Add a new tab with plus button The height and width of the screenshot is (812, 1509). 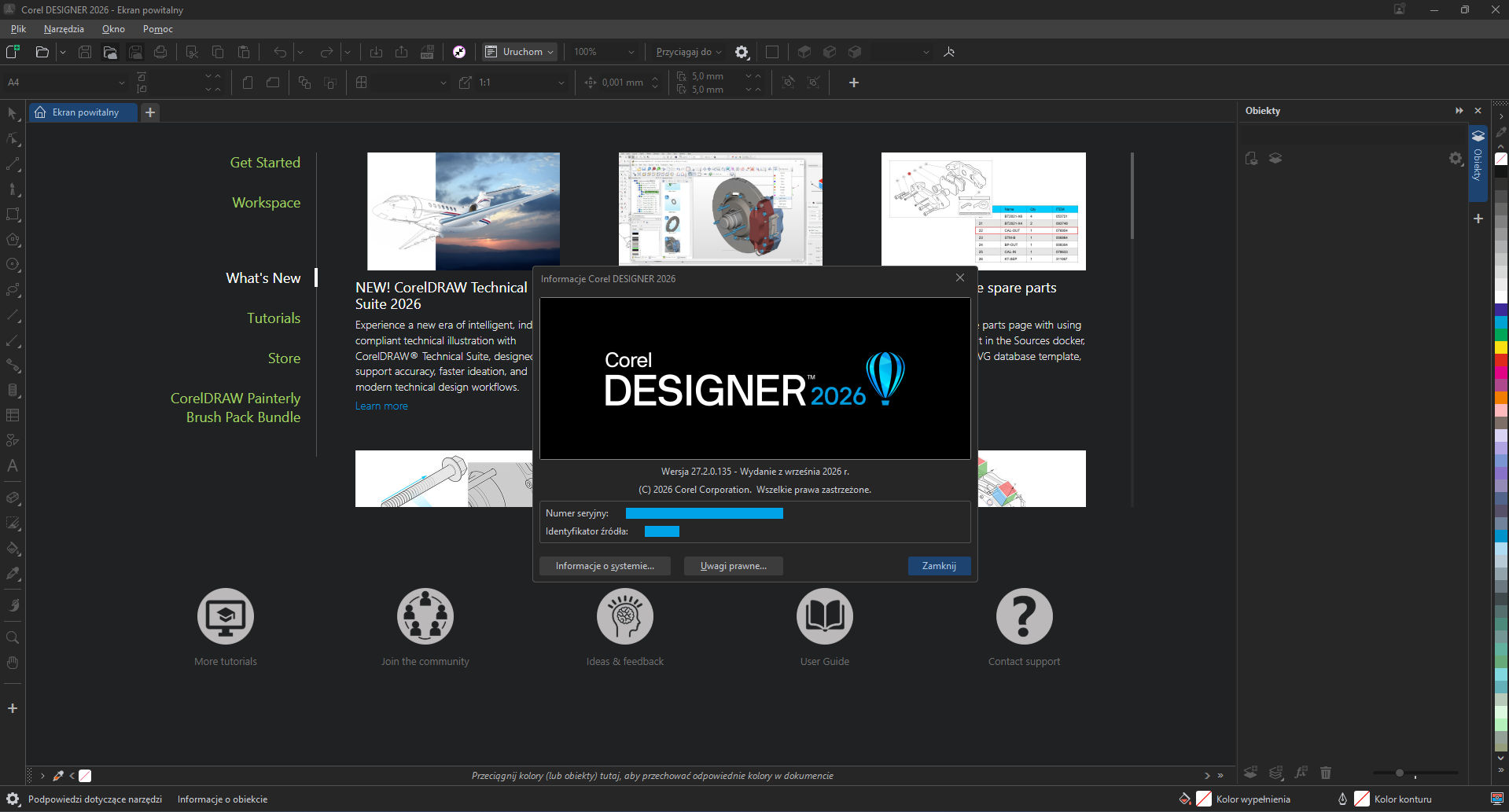150,112
